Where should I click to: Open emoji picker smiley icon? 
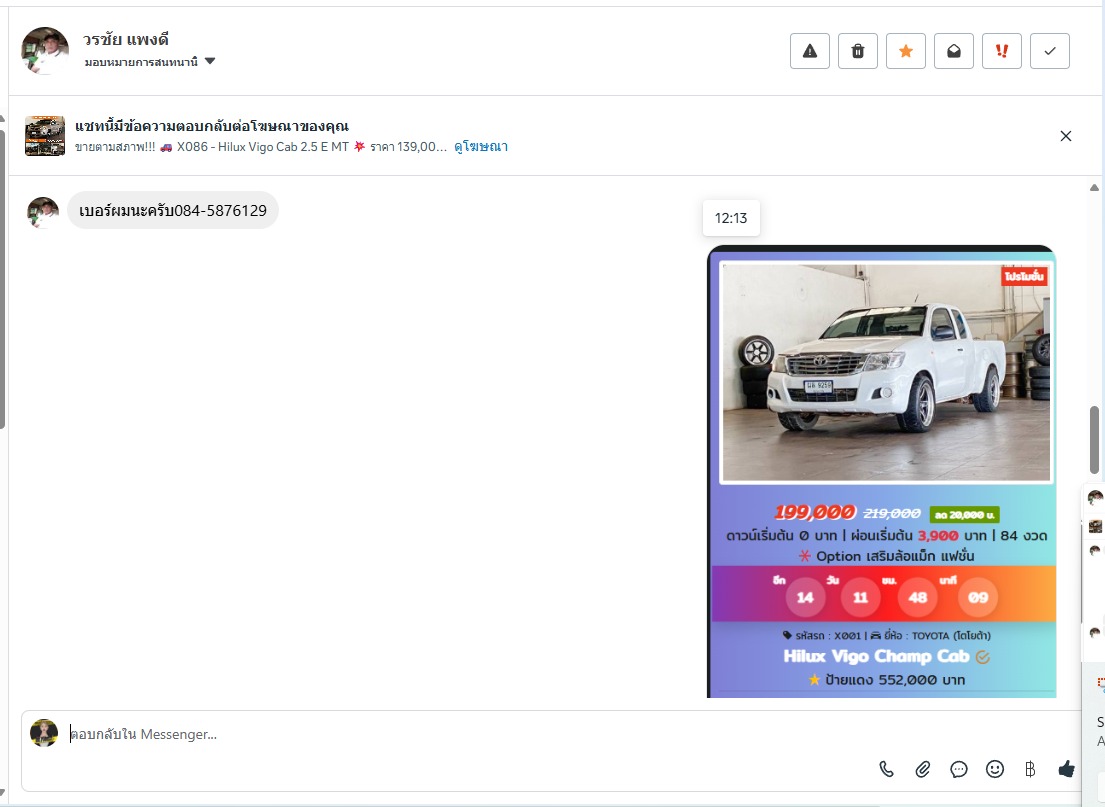click(x=994, y=769)
